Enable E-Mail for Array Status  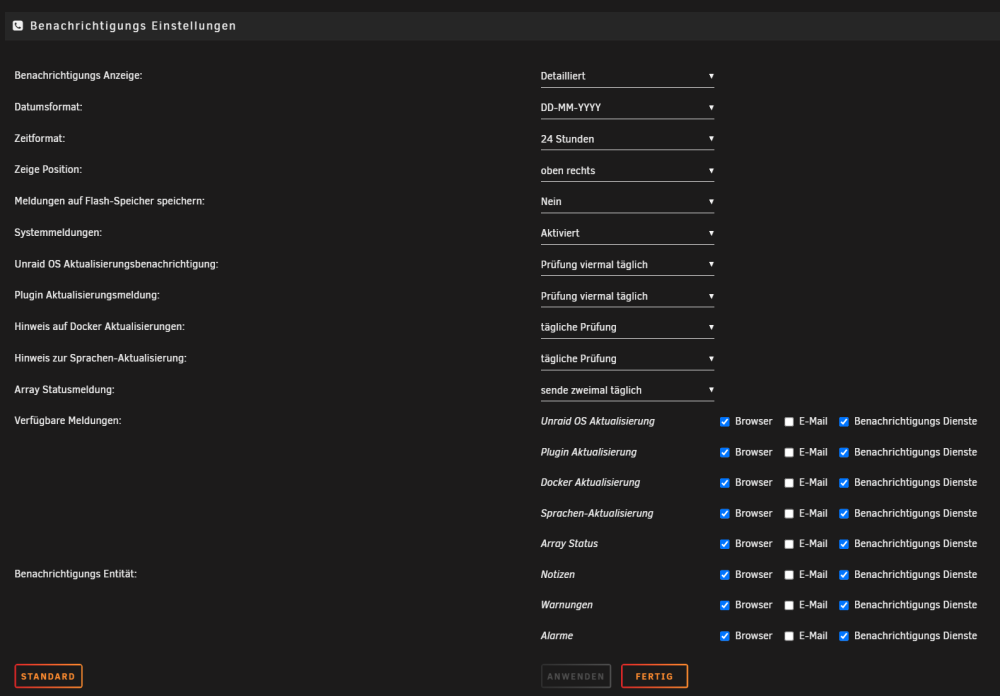click(789, 544)
